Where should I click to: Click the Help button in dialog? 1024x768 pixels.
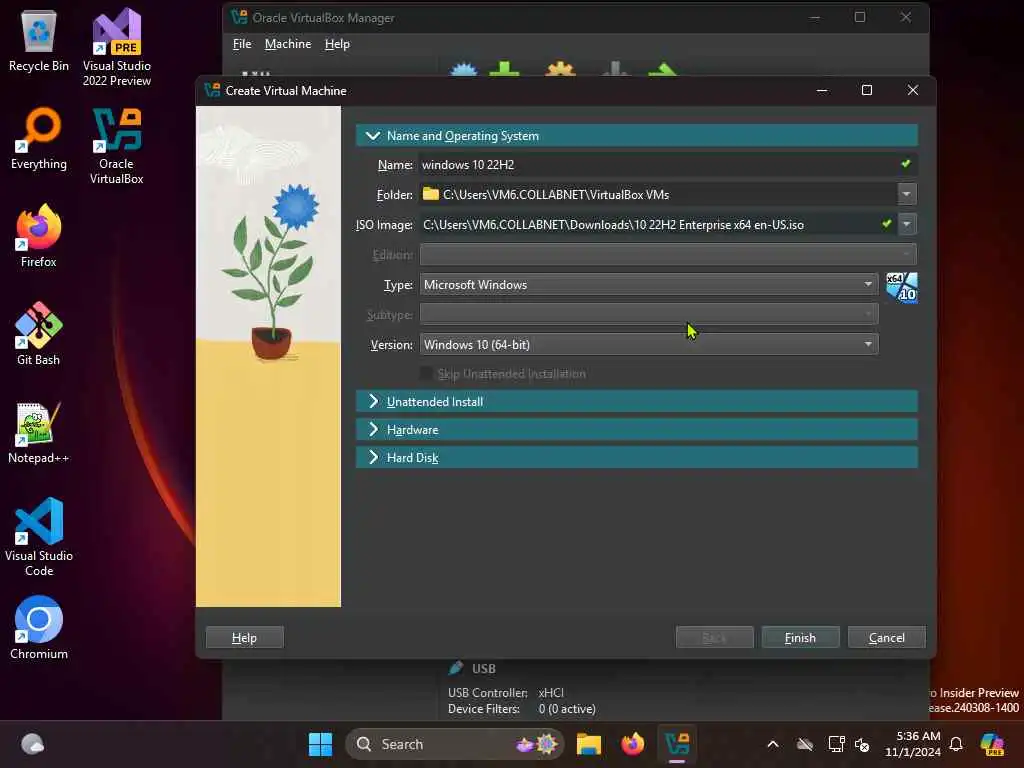[x=244, y=637]
